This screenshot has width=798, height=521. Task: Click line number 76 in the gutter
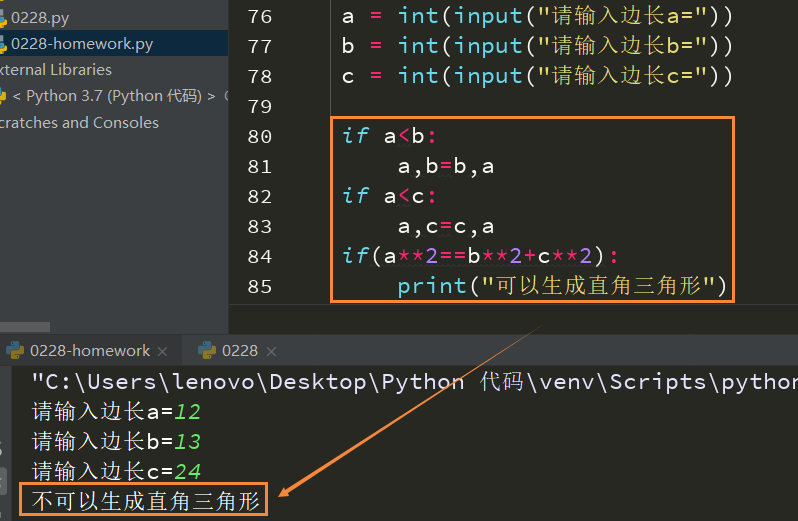click(x=259, y=16)
